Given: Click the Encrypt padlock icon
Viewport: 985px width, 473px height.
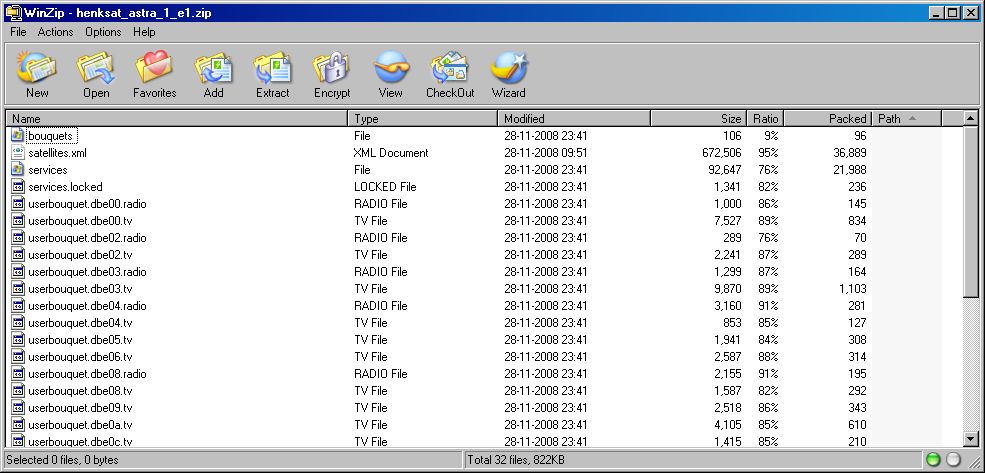Looking at the screenshot, I should [332, 68].
